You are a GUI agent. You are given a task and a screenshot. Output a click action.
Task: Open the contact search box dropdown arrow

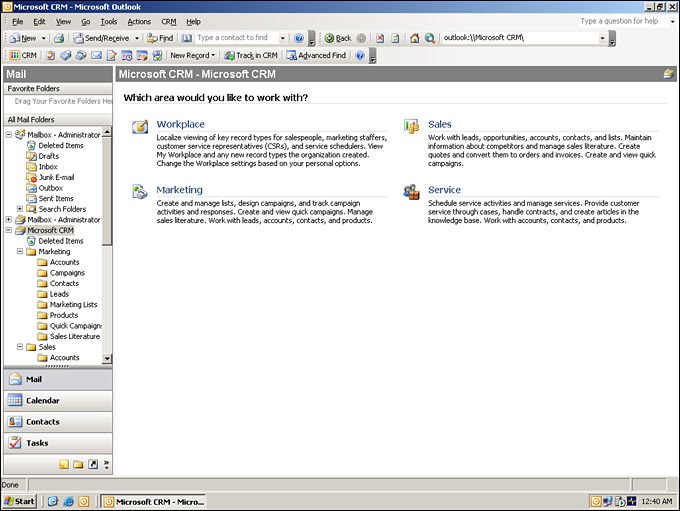click(282, 38)
